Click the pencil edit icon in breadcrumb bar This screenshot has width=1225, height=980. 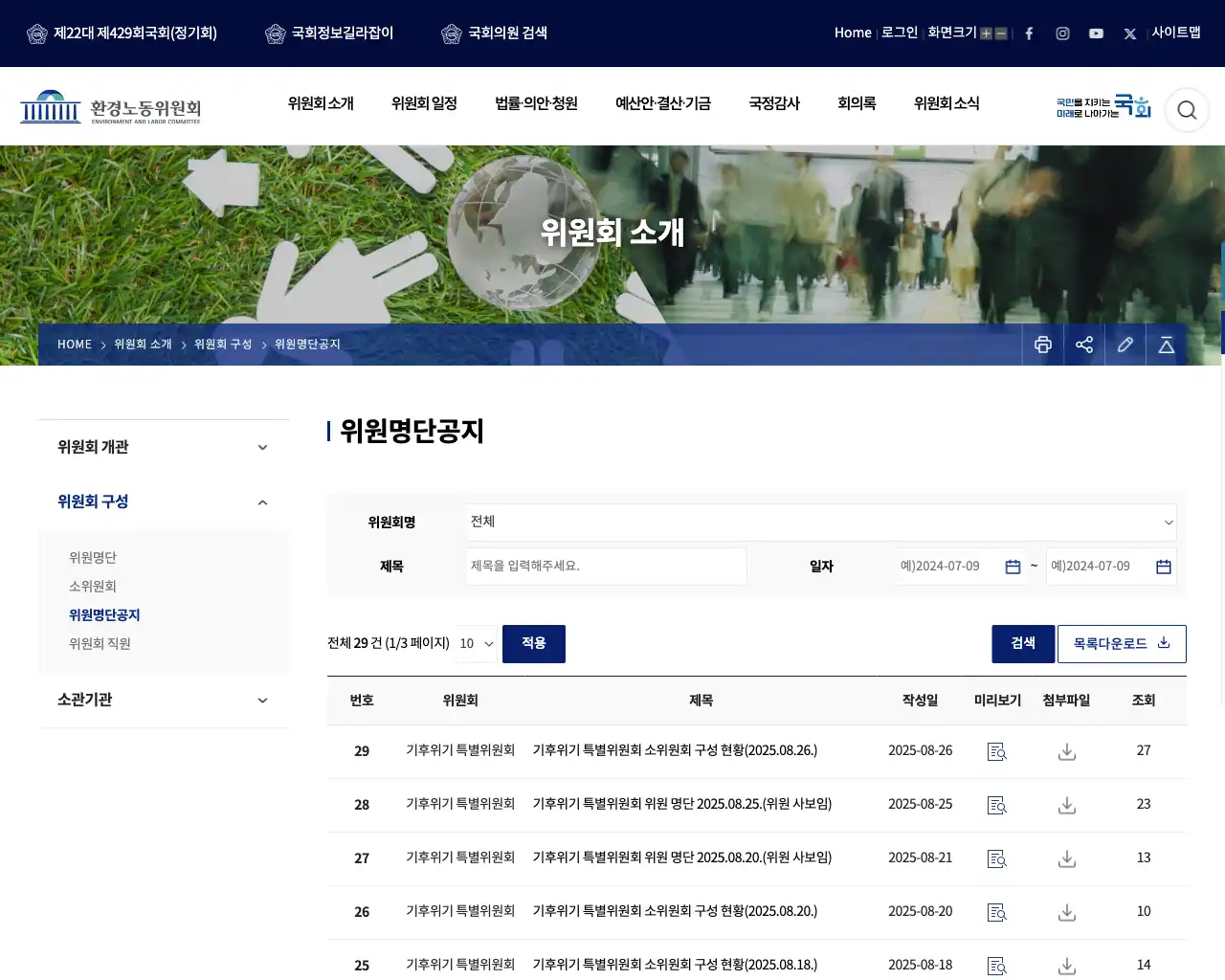pyautogui.click(x=1125, y=345)
